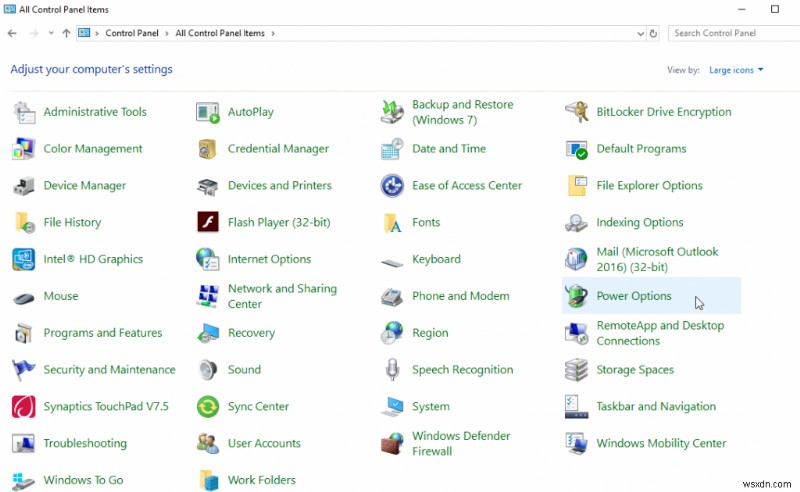This screenshot has width=800, height=492.
Task: Expand the address bar history dropdown
Action: click(x=640, y=34)
